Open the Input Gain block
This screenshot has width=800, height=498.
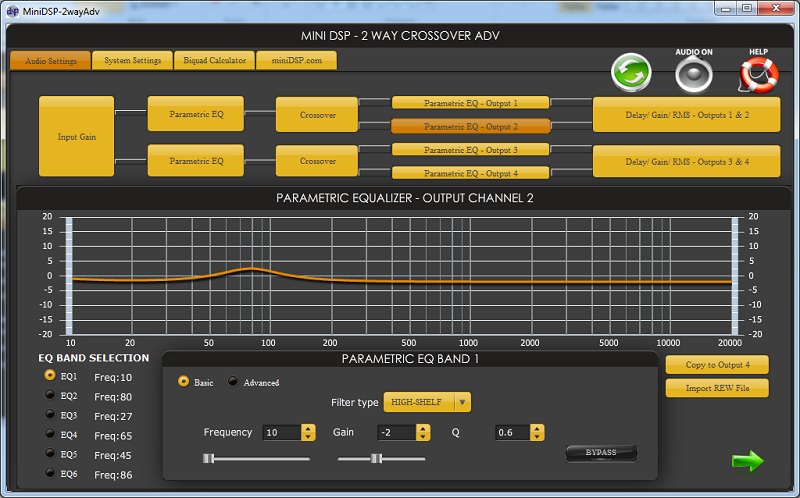77,137
